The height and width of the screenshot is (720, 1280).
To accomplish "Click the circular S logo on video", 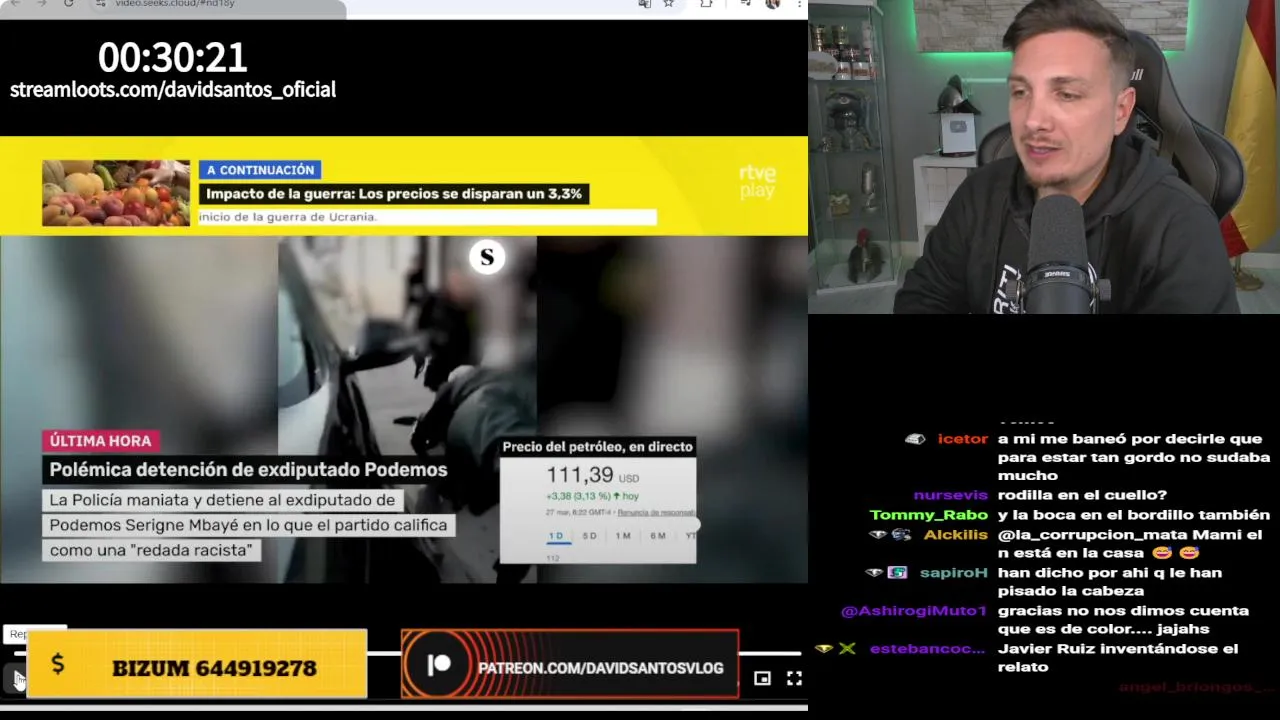I will tap(487, 258).
